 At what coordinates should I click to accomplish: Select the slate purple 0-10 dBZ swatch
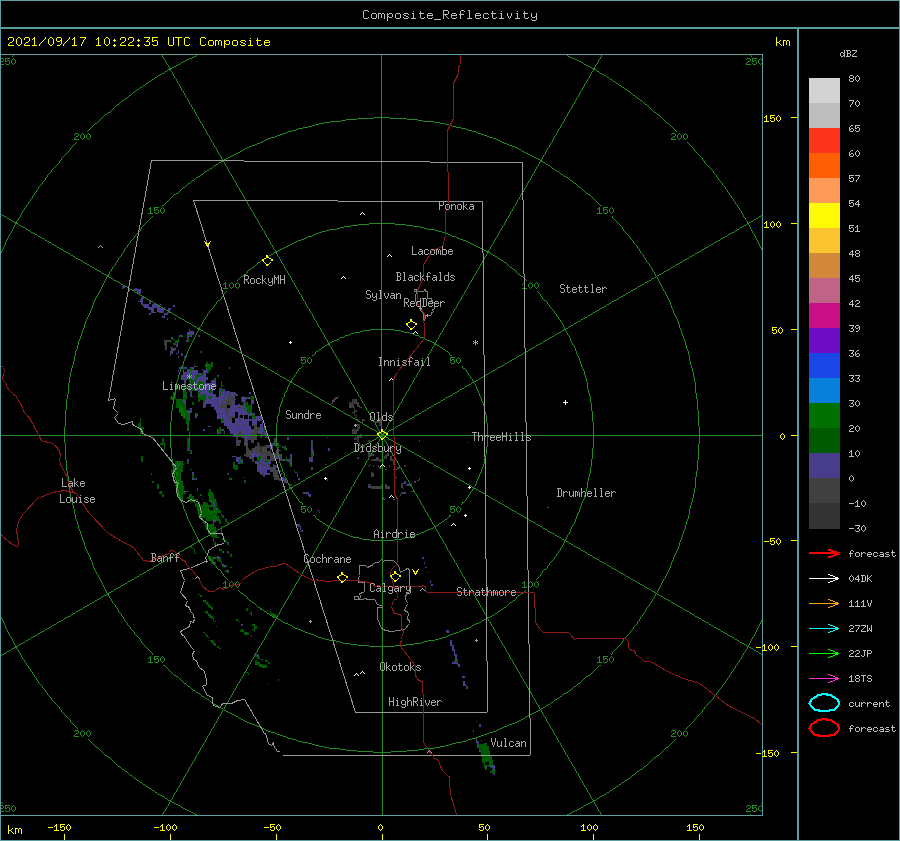[x=824, y=466]
